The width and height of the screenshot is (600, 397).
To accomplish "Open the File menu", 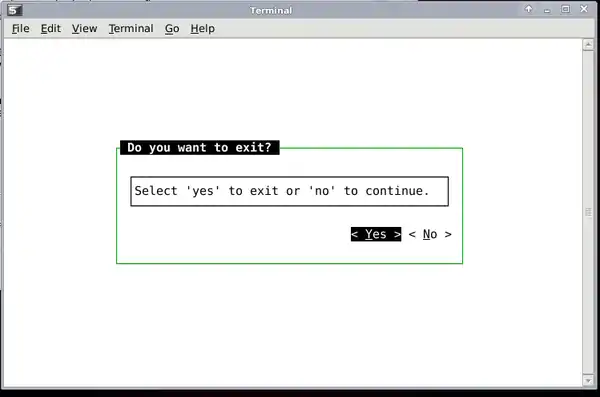I will (21, 29).
